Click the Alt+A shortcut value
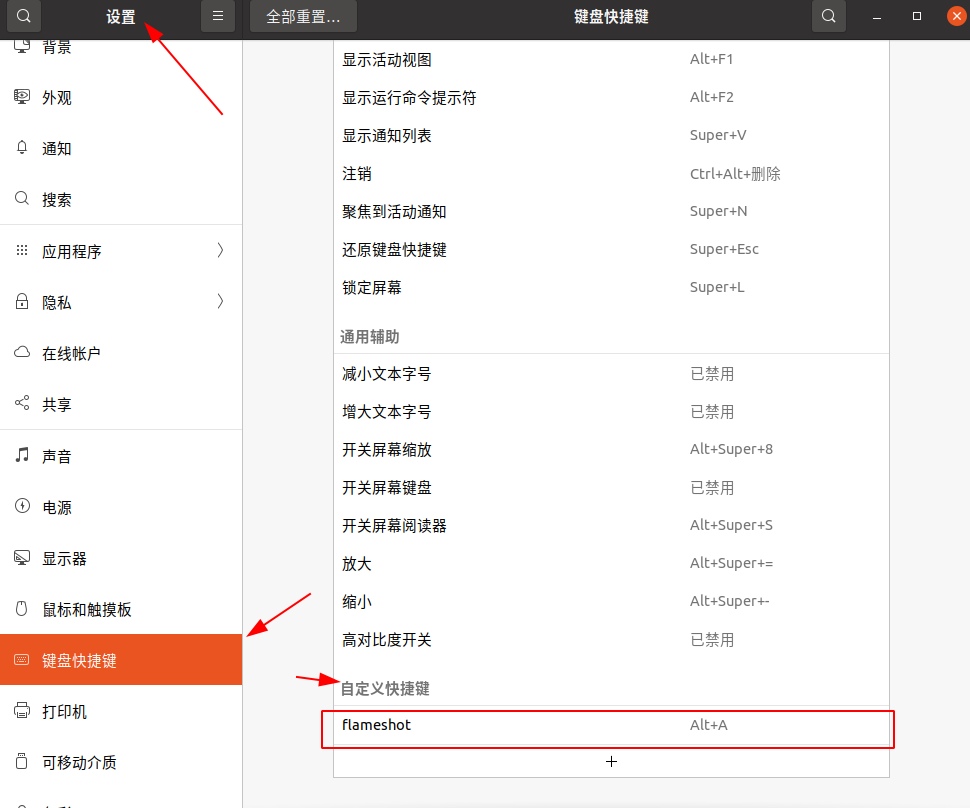This screenshot has height=808, width=970. click(x=708, y=725)
